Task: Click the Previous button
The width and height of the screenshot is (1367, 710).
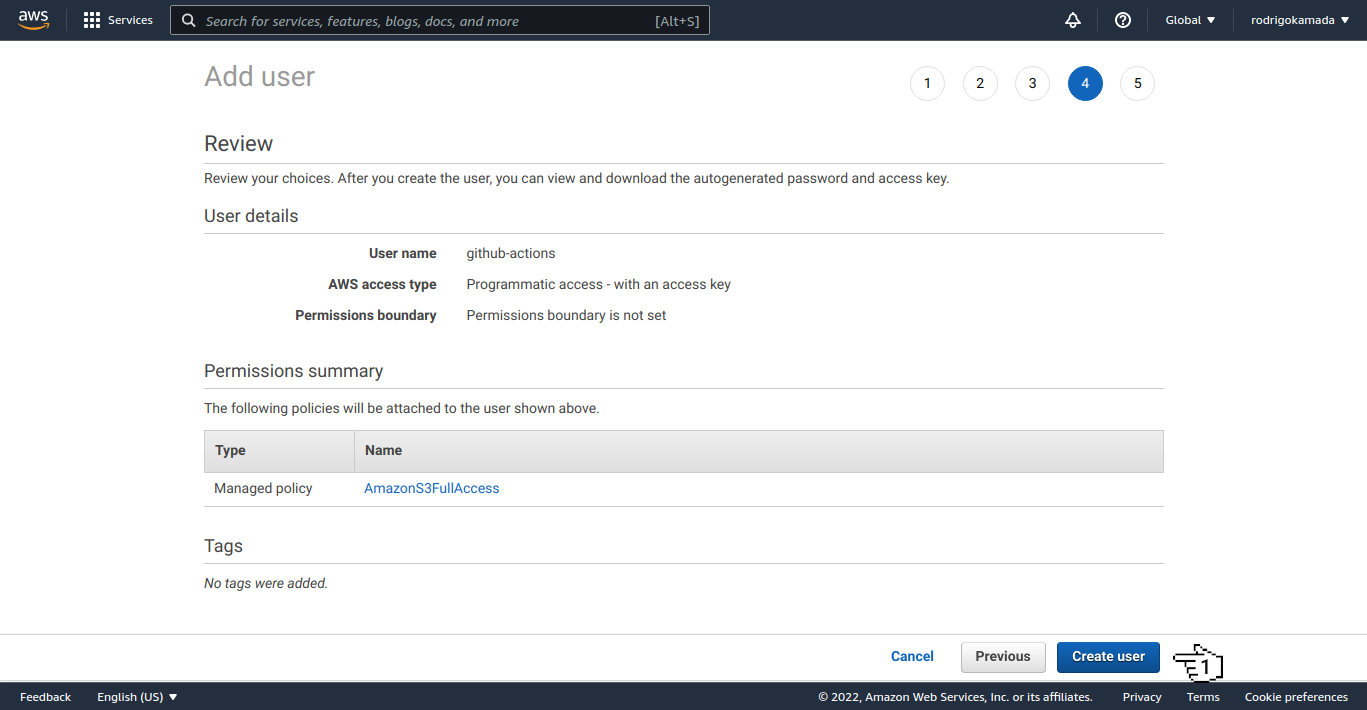Action: pos(1002,656)
